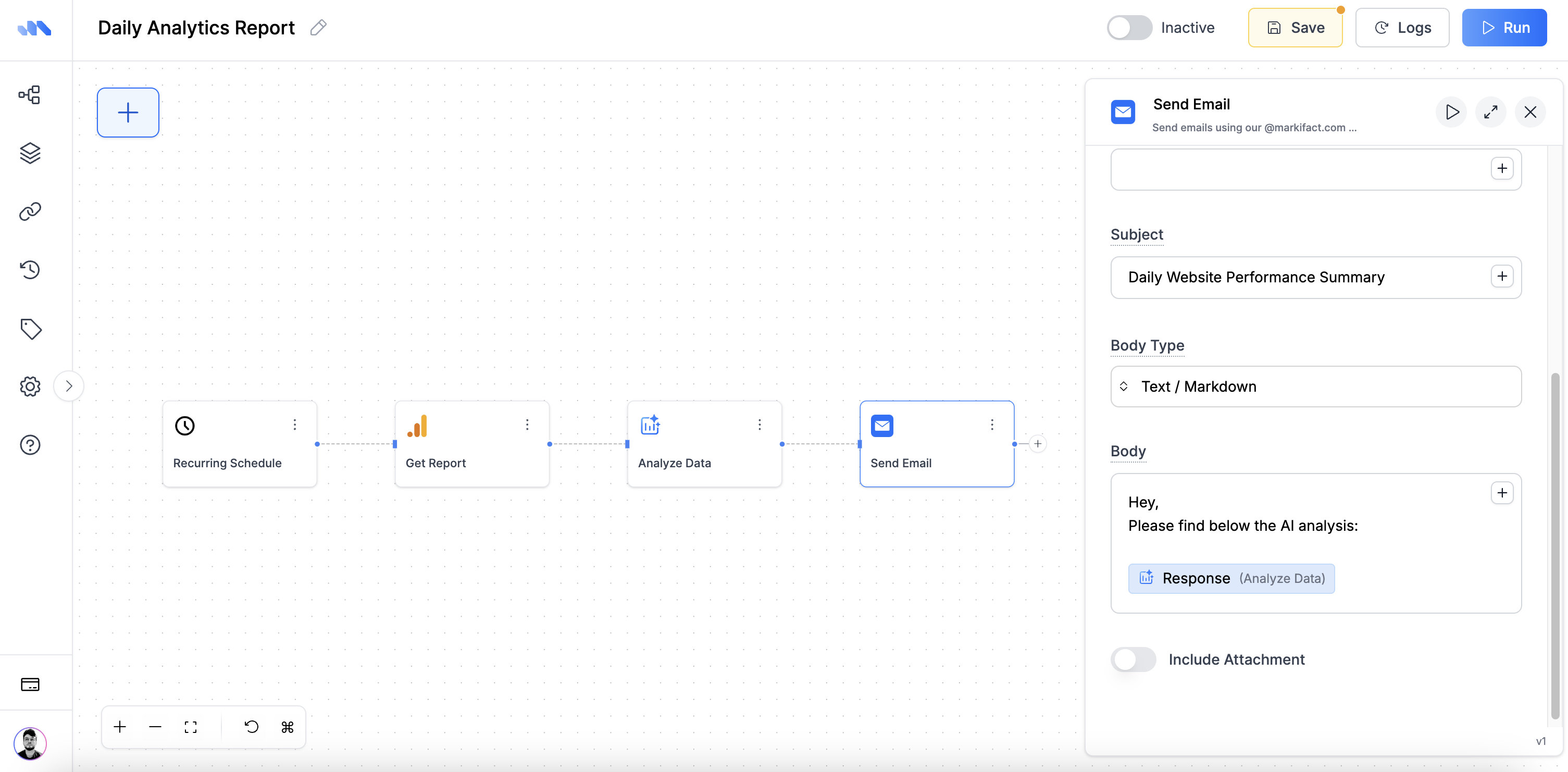Expand the sidebar with the chevron arrow
The height and width of the screenshot is (772, 1568).
click(69, 386)
